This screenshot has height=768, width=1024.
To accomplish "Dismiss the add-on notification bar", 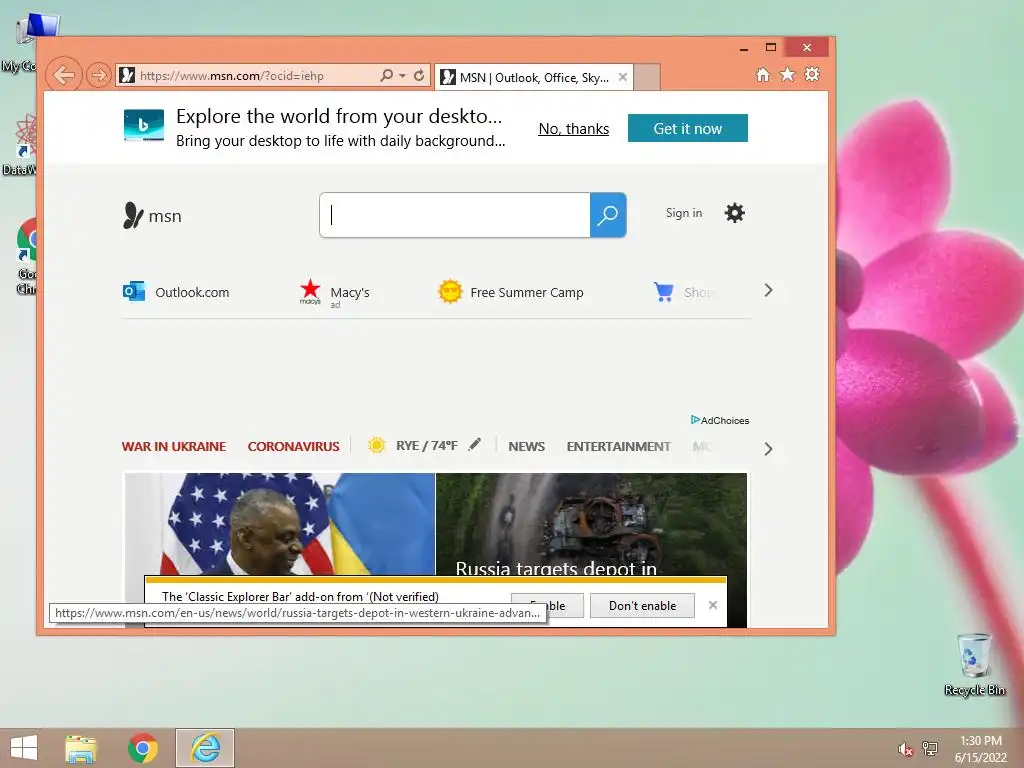I will click(712, 605).
